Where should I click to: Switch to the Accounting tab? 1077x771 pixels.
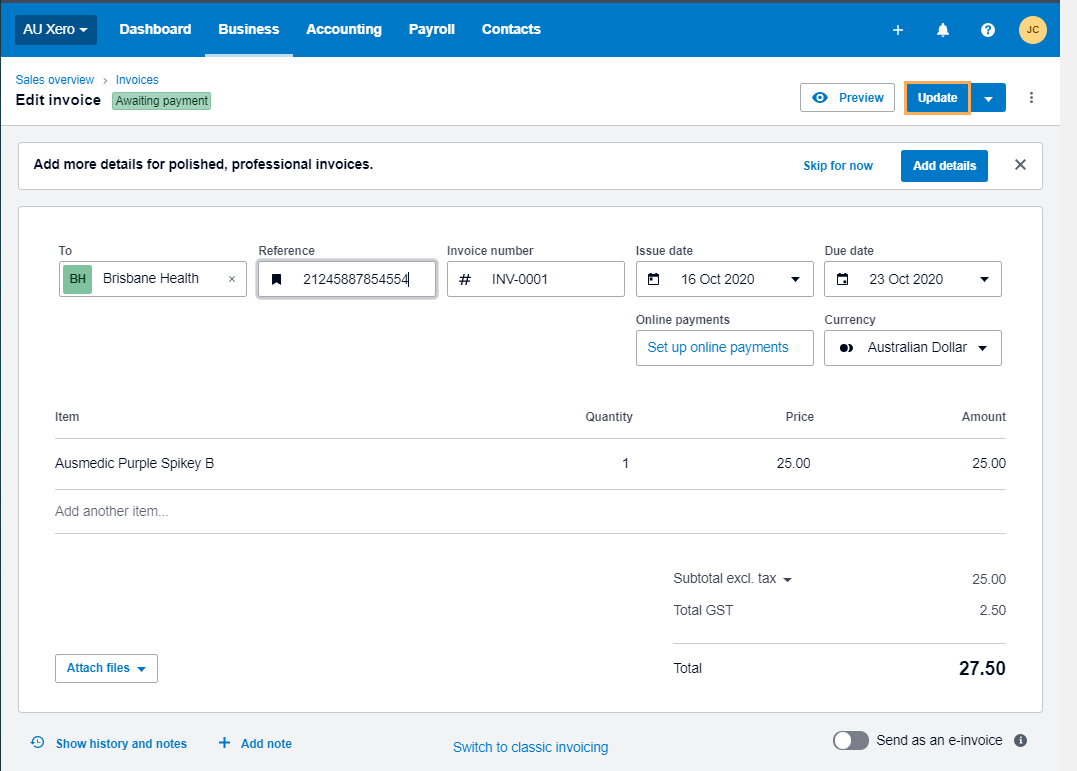(344, 30)
